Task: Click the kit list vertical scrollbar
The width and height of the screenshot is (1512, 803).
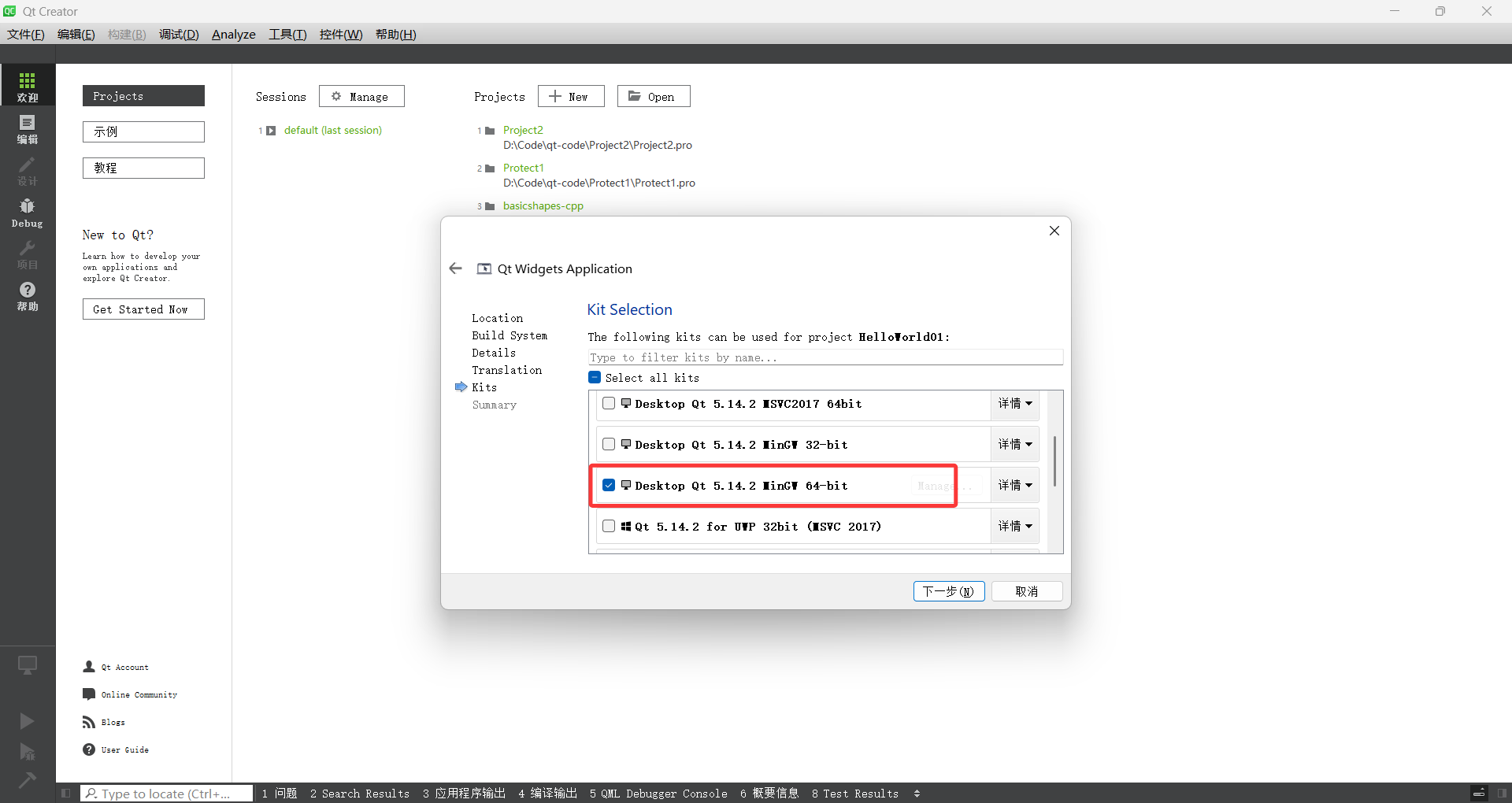Action: coord(1054,461)
